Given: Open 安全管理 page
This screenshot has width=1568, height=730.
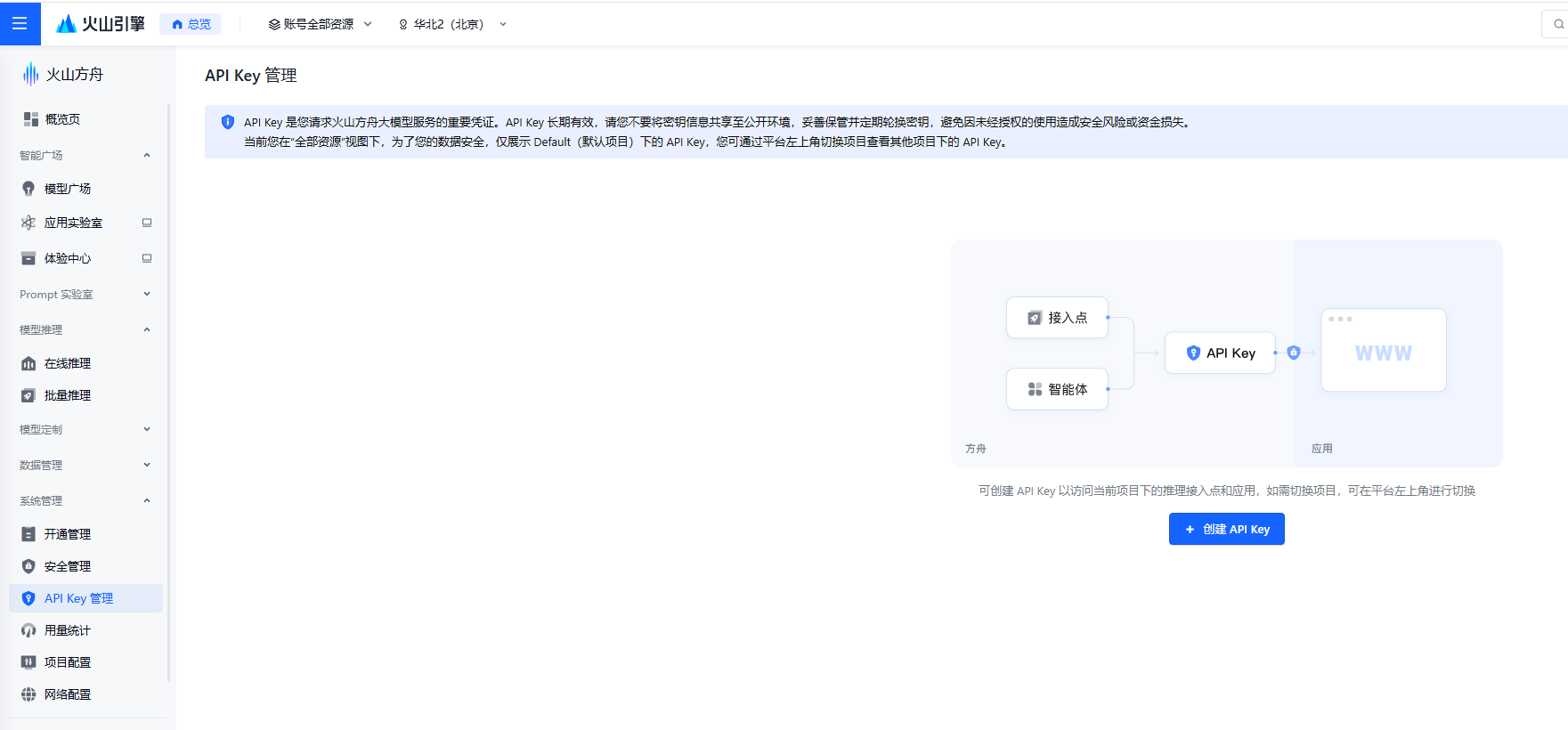Looking at the screenshot, I should [68, 566].
